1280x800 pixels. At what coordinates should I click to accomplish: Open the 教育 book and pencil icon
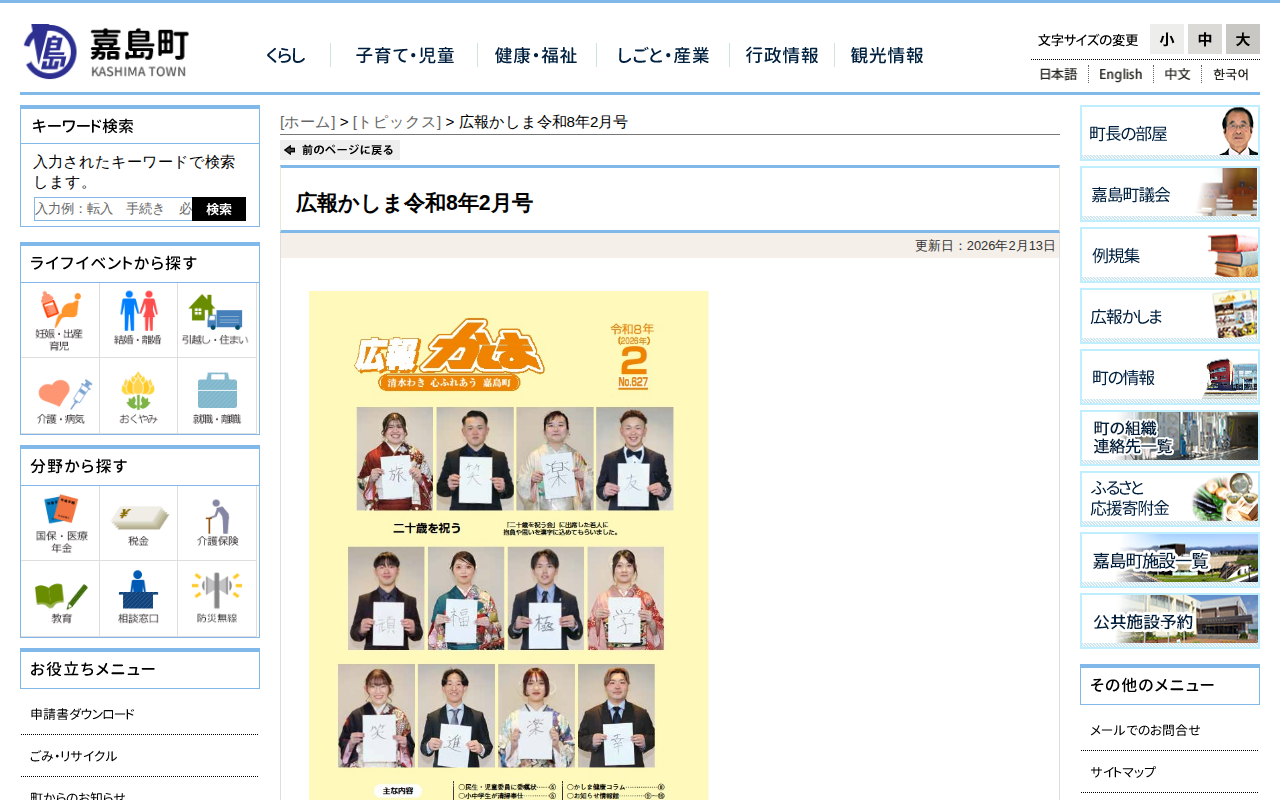60,598
